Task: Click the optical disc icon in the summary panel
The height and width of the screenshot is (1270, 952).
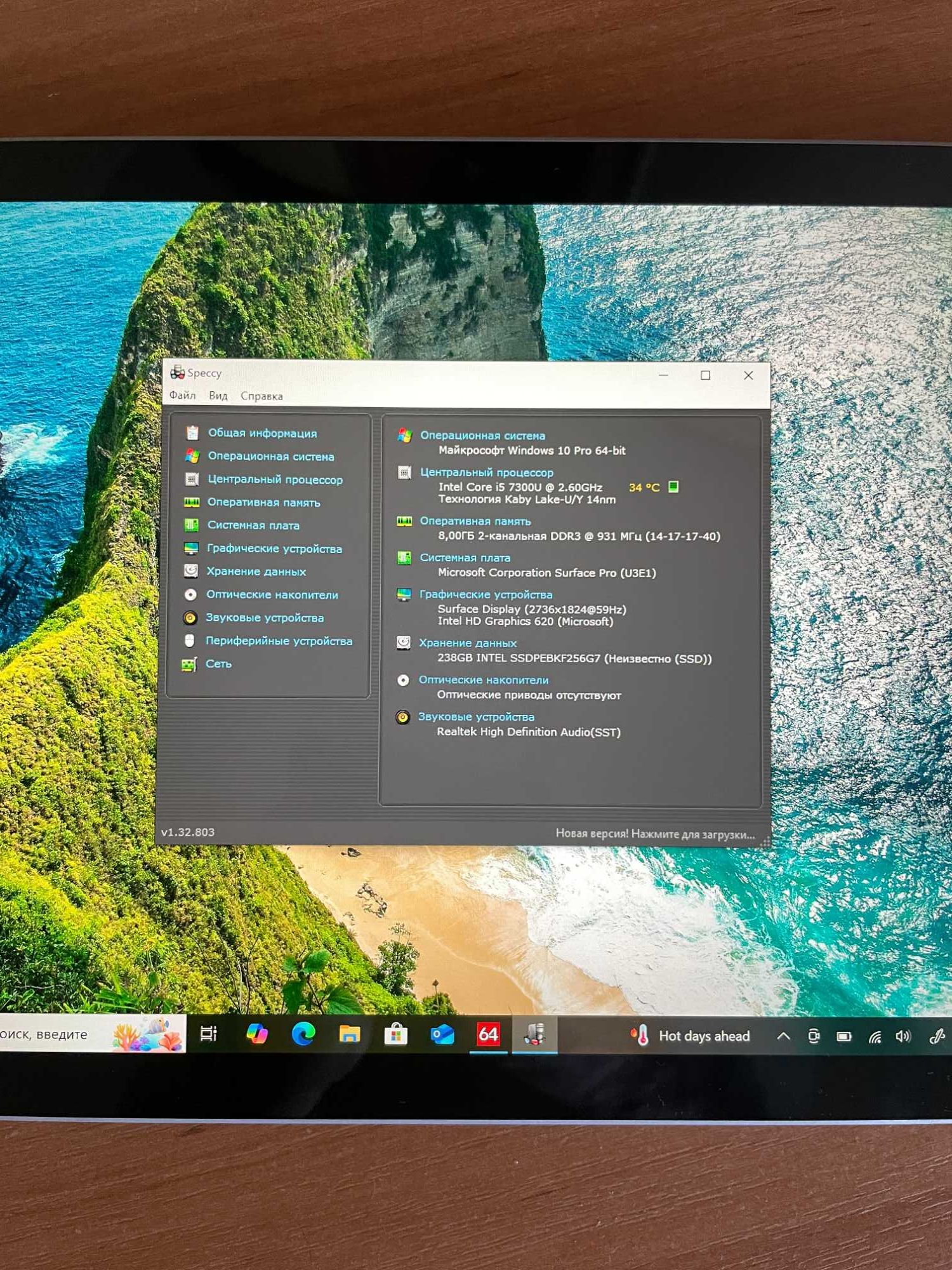Action: [403, 680]
